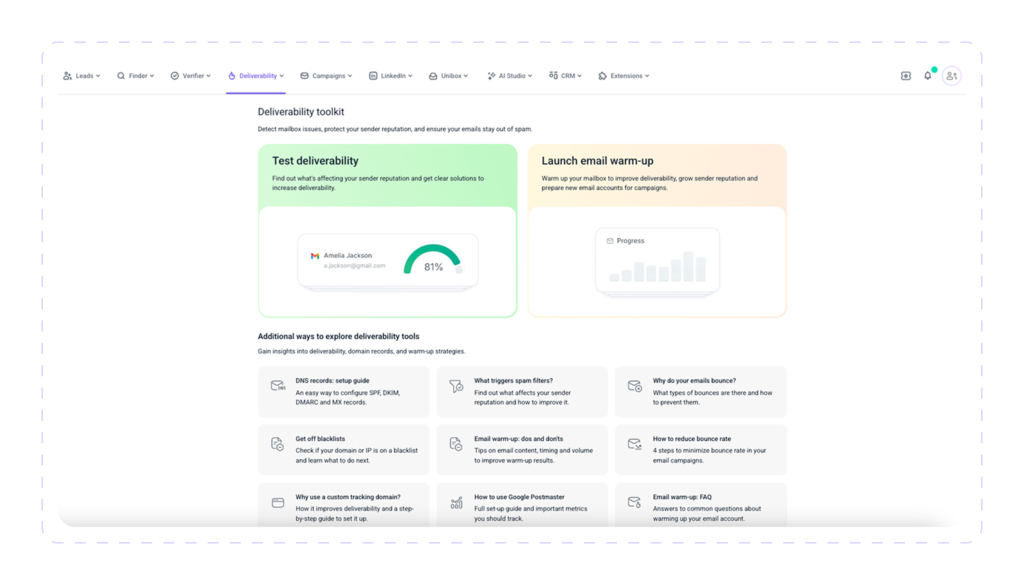Open the Campaigns menu label

[x=328, y=76]
